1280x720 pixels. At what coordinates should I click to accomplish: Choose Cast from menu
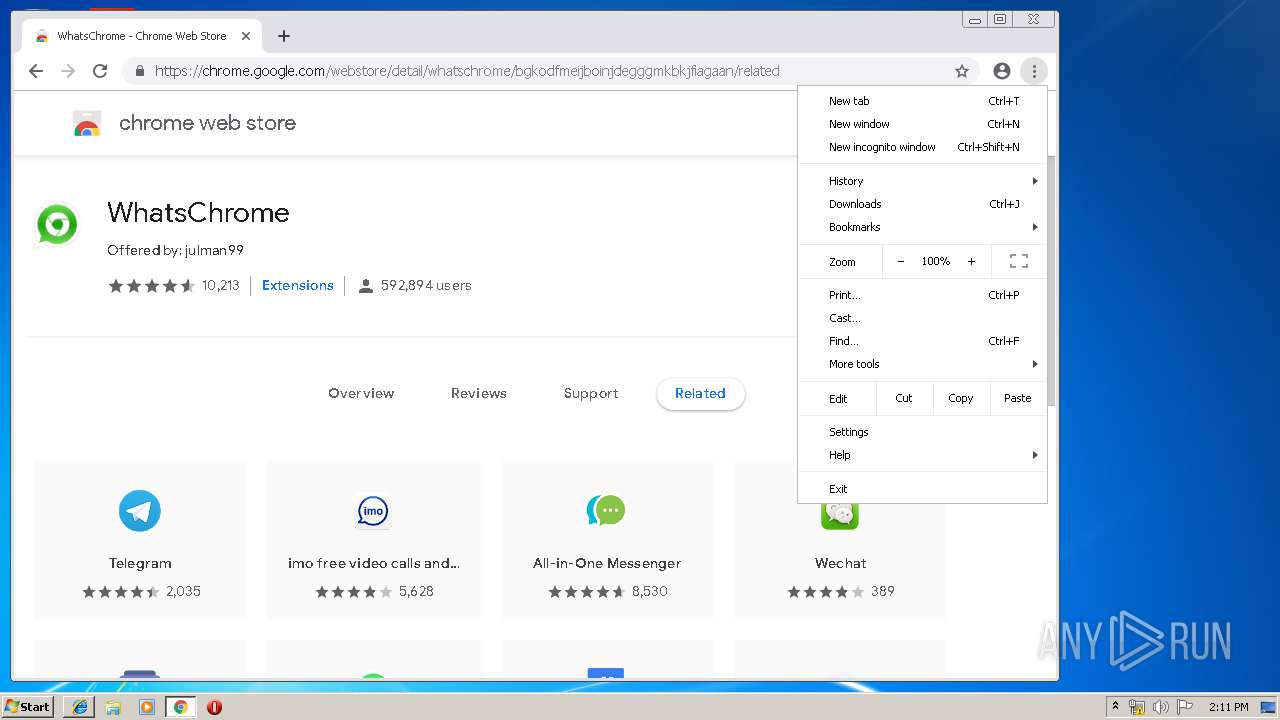click(x=922, y=318)
